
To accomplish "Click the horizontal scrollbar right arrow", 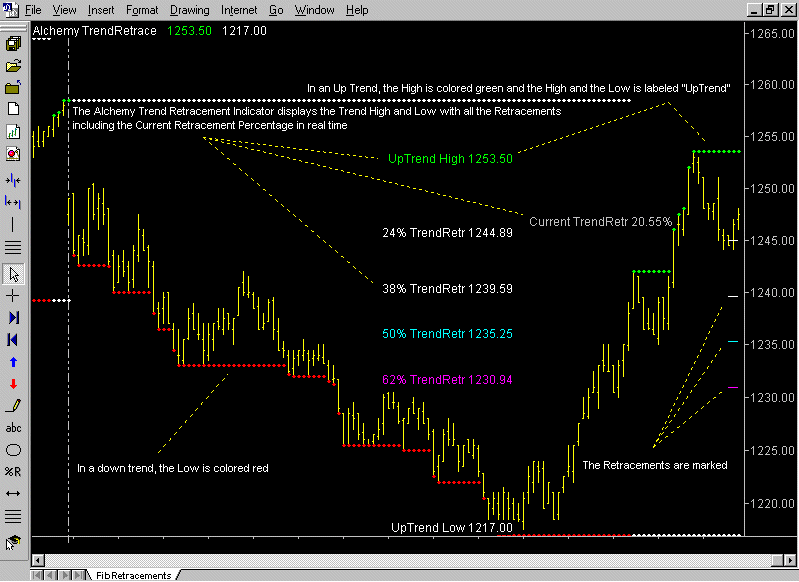I will 790,560.
